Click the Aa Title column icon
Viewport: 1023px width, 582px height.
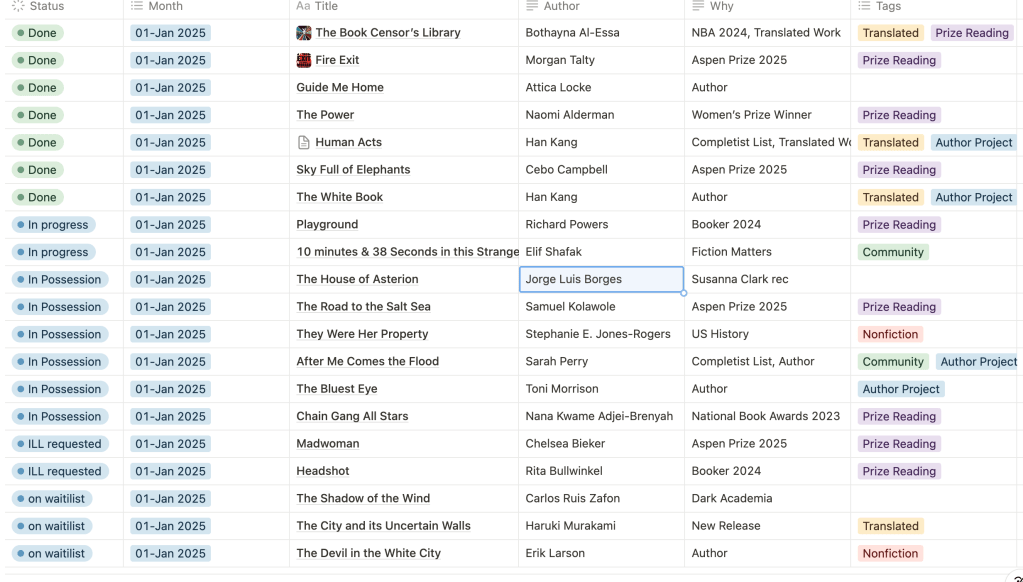pyautogui.click(x=303, y=6)
